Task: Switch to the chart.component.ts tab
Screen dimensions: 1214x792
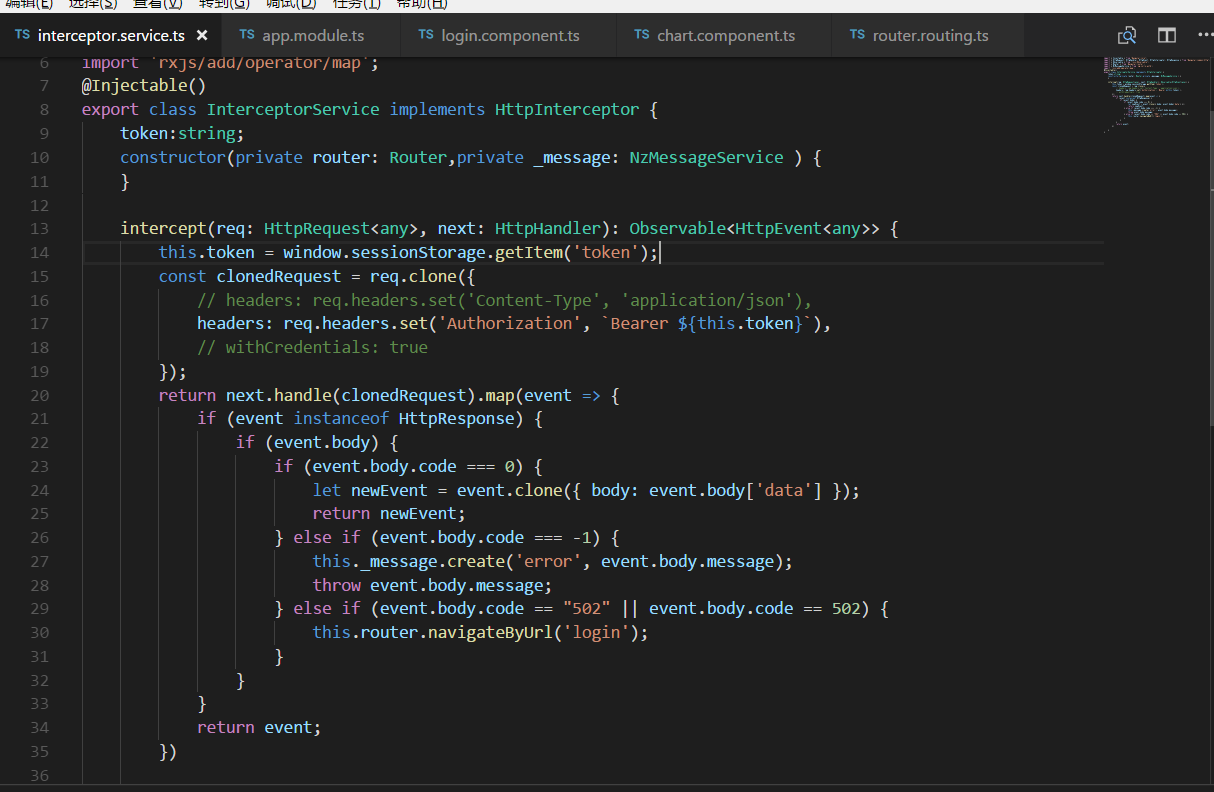Action: [726, 35]
